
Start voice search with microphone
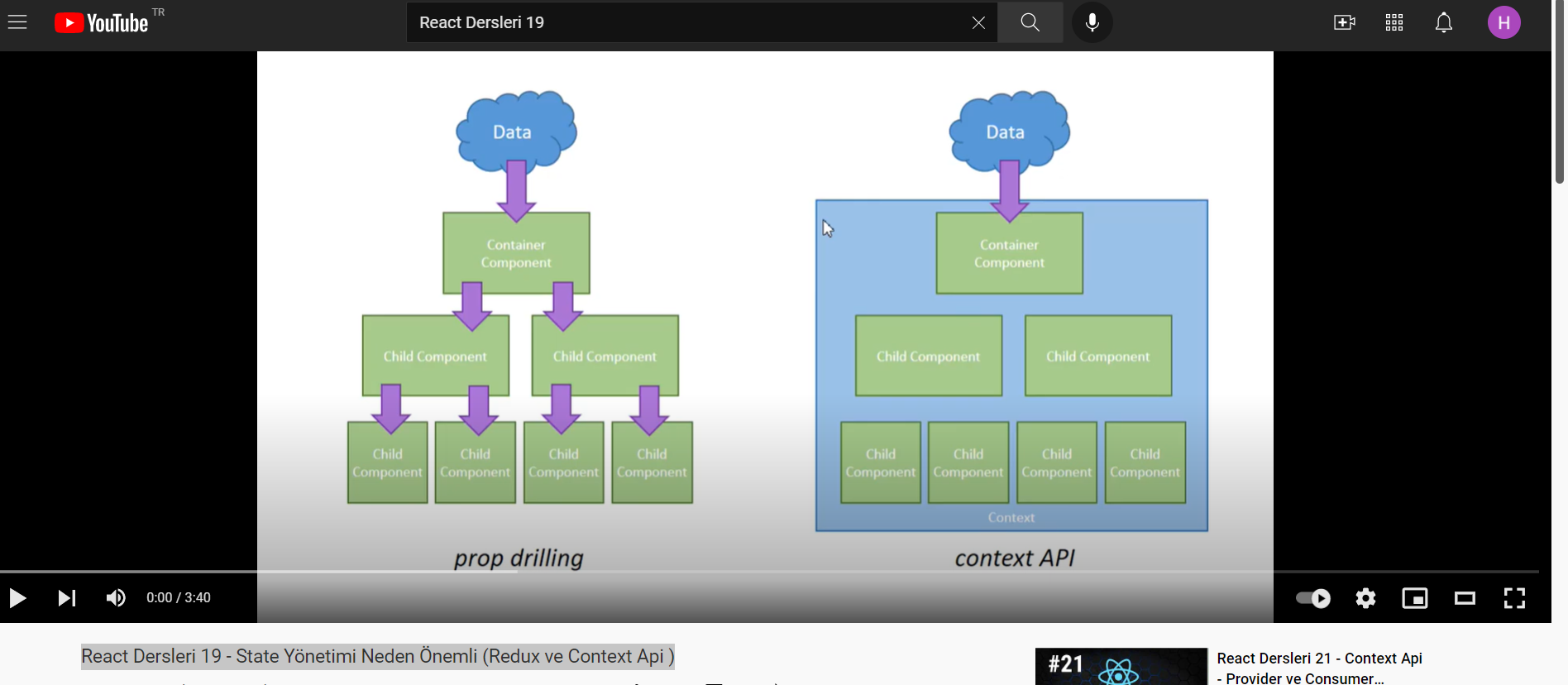tap(1092, 22)
